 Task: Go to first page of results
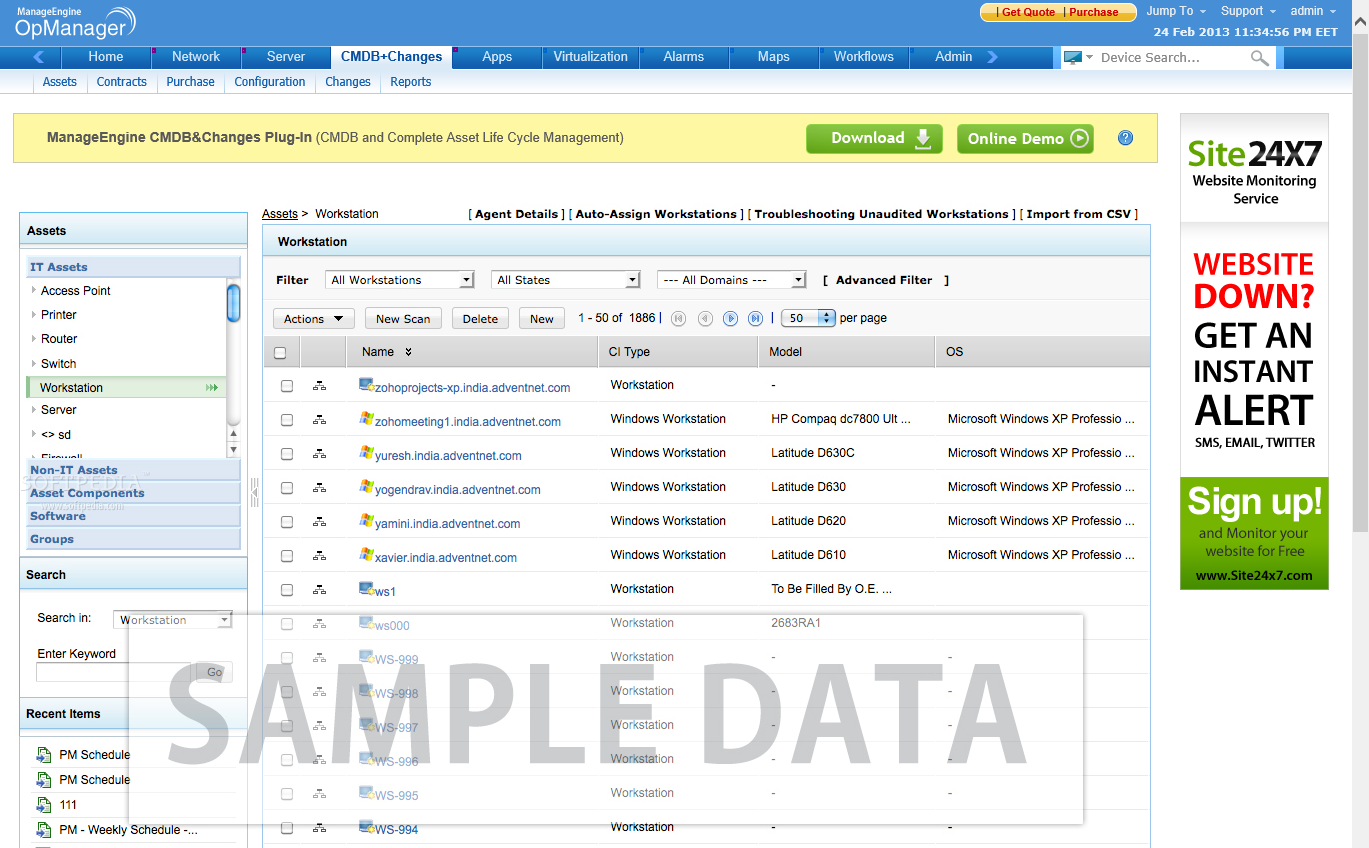679,318
